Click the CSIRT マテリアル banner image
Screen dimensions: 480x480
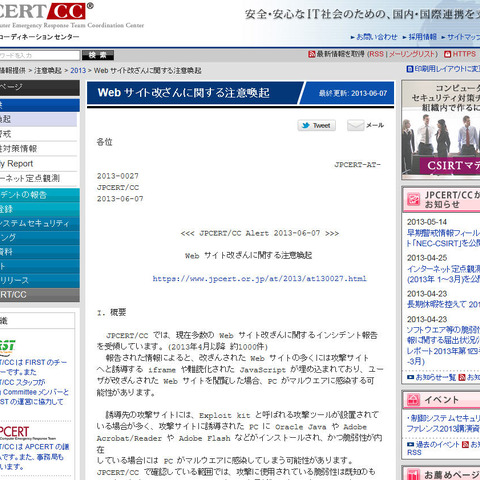[x=441, y=130]
